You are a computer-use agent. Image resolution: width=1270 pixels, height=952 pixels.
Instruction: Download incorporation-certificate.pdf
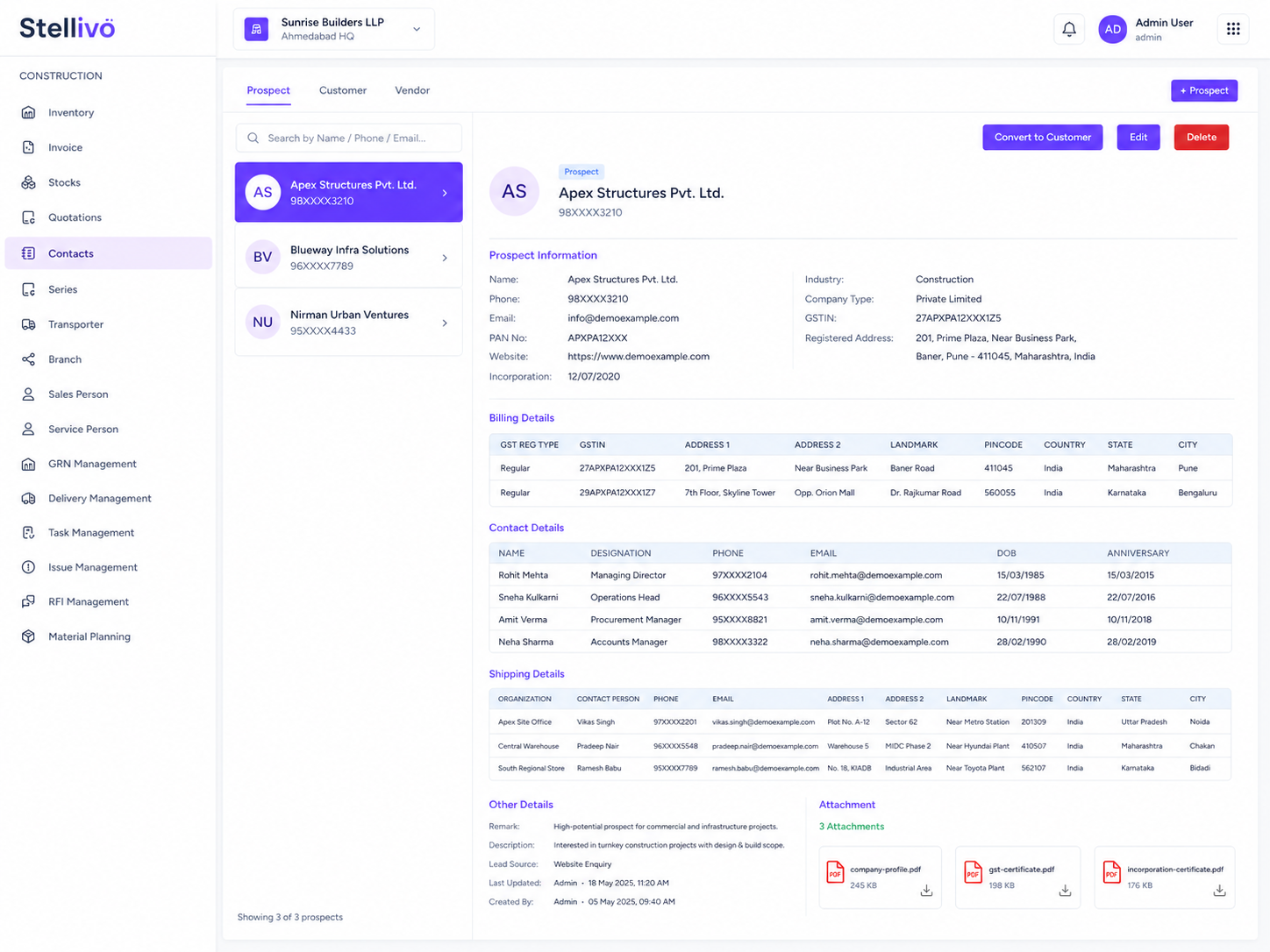click(1219, 891)
